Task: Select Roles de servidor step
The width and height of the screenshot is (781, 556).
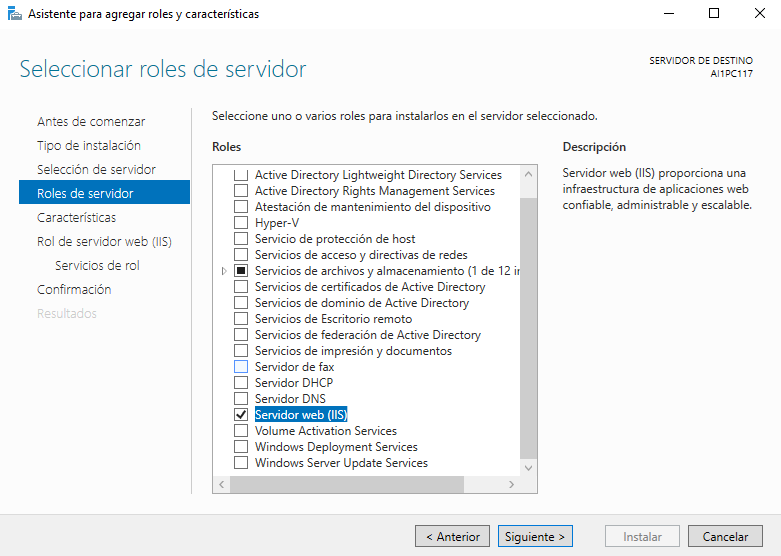Action: coord(104,193)
